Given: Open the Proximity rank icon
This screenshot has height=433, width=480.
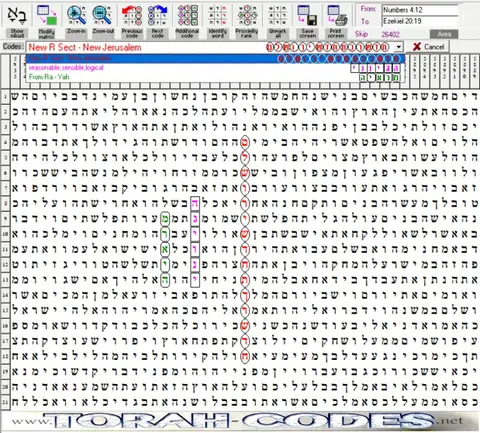Looking at the screenshot, I should pos(247,15).
